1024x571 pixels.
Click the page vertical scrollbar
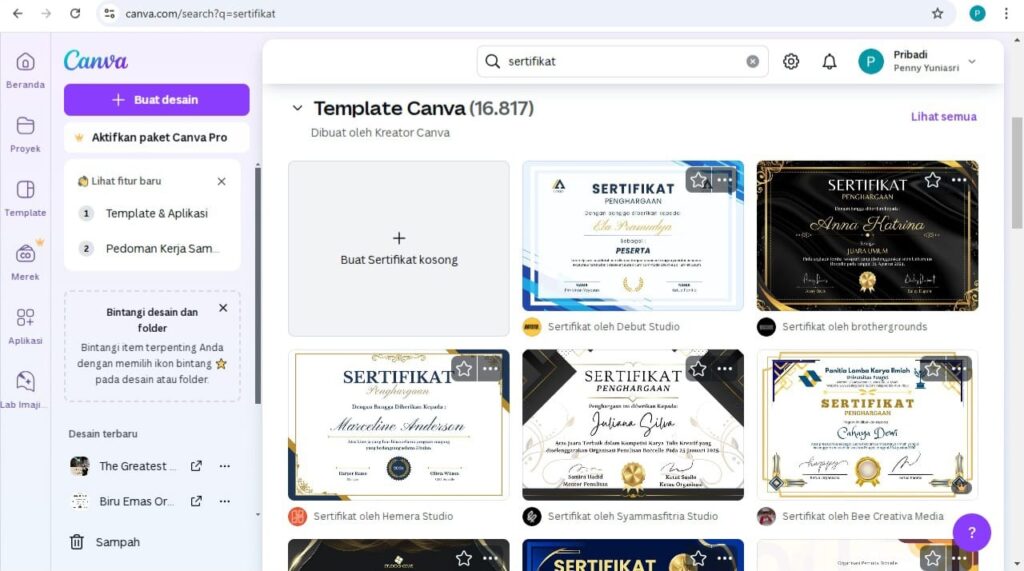coord(1017,173)
